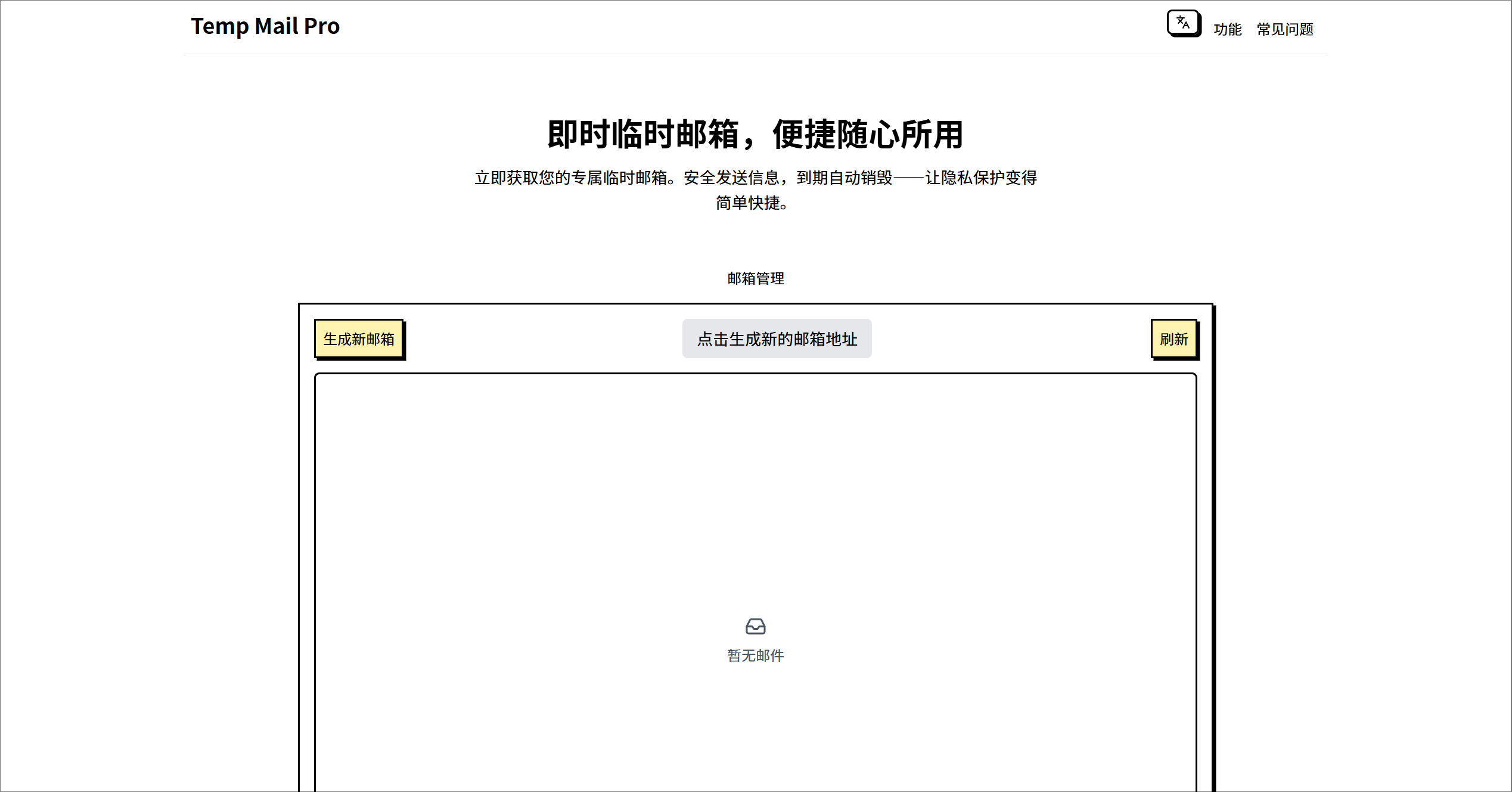This screenshot has height=792, width=1512.
Task: Click 到期自动销毁 text in the description
Action: [844, 178]
